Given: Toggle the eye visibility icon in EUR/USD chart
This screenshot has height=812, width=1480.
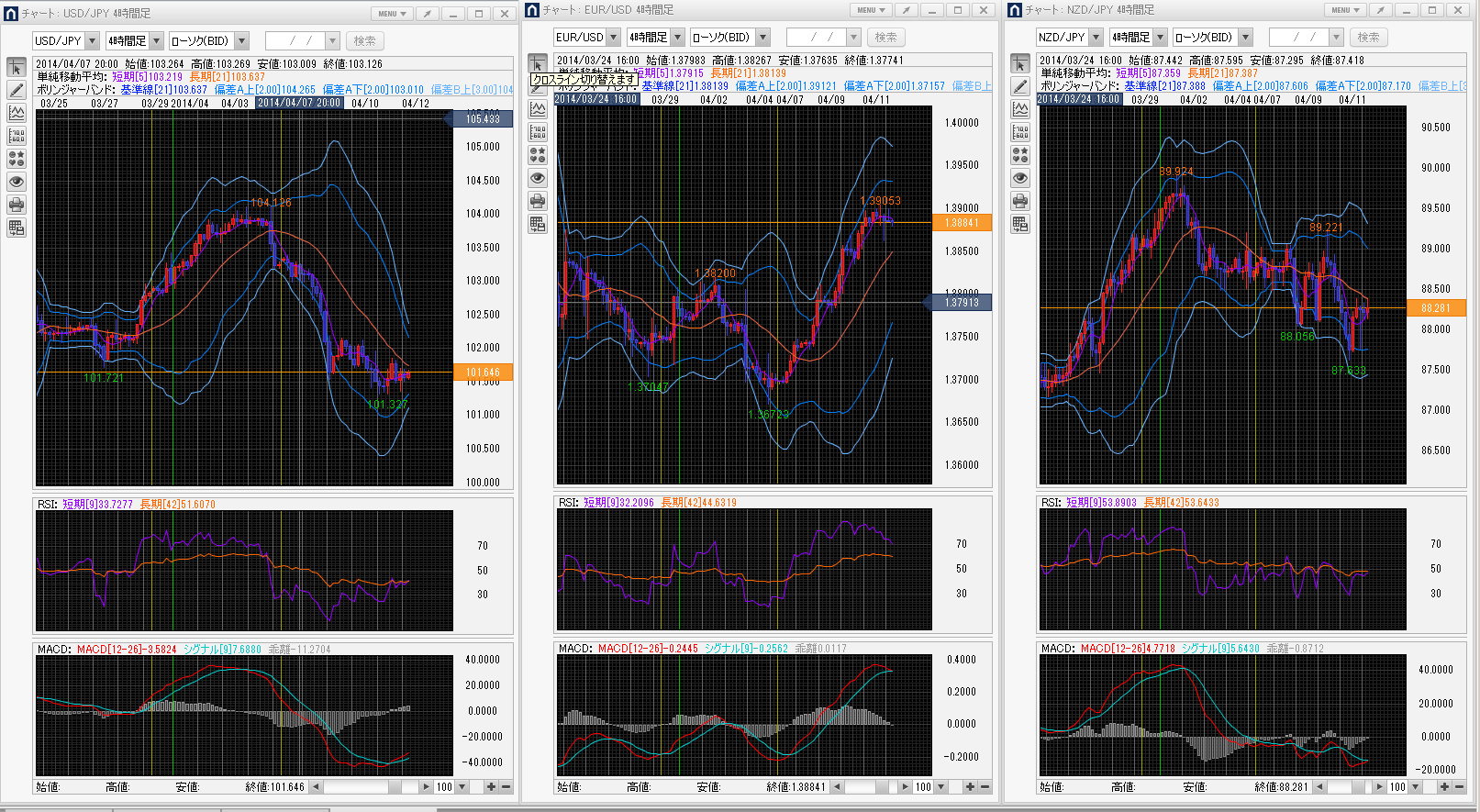Looking at the screenshot, I should click(x=538, y=178).
